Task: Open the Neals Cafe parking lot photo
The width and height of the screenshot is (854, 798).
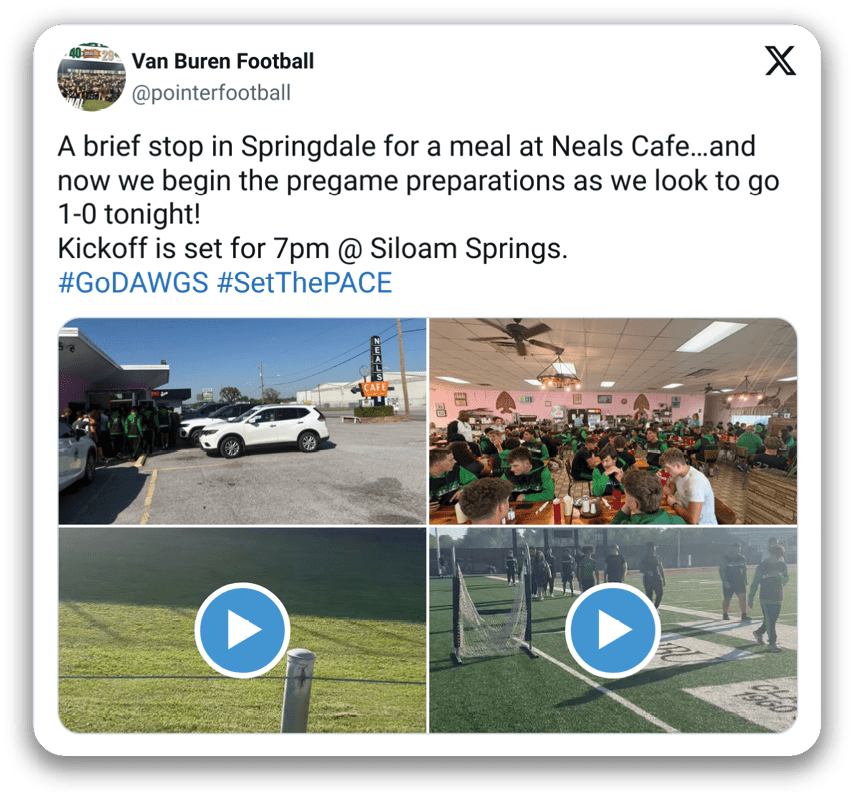Action: (x=242, y=421)
